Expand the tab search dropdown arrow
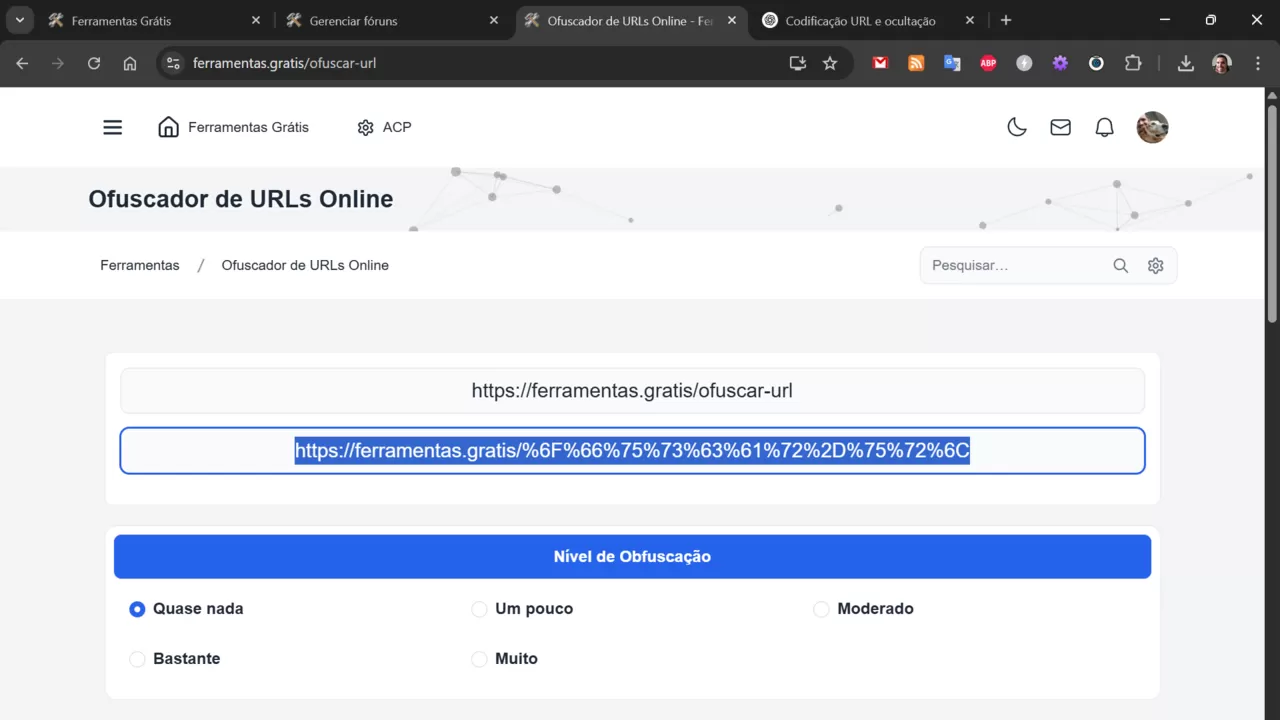The width and height of the screenshot is (1280, 720). 19,20
